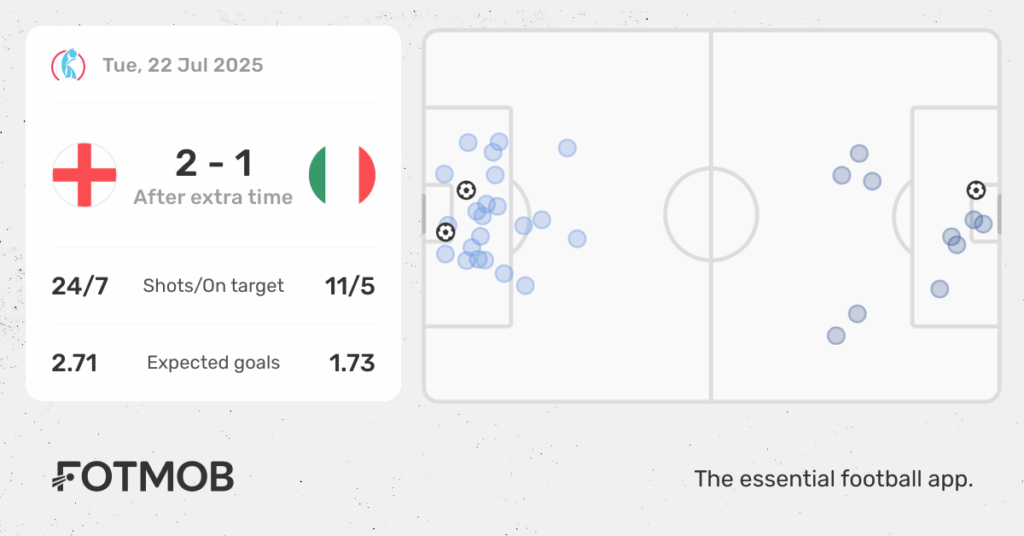1024x536 pixels.
Task: Click the After extra time label
Action: tap(214, 197)
